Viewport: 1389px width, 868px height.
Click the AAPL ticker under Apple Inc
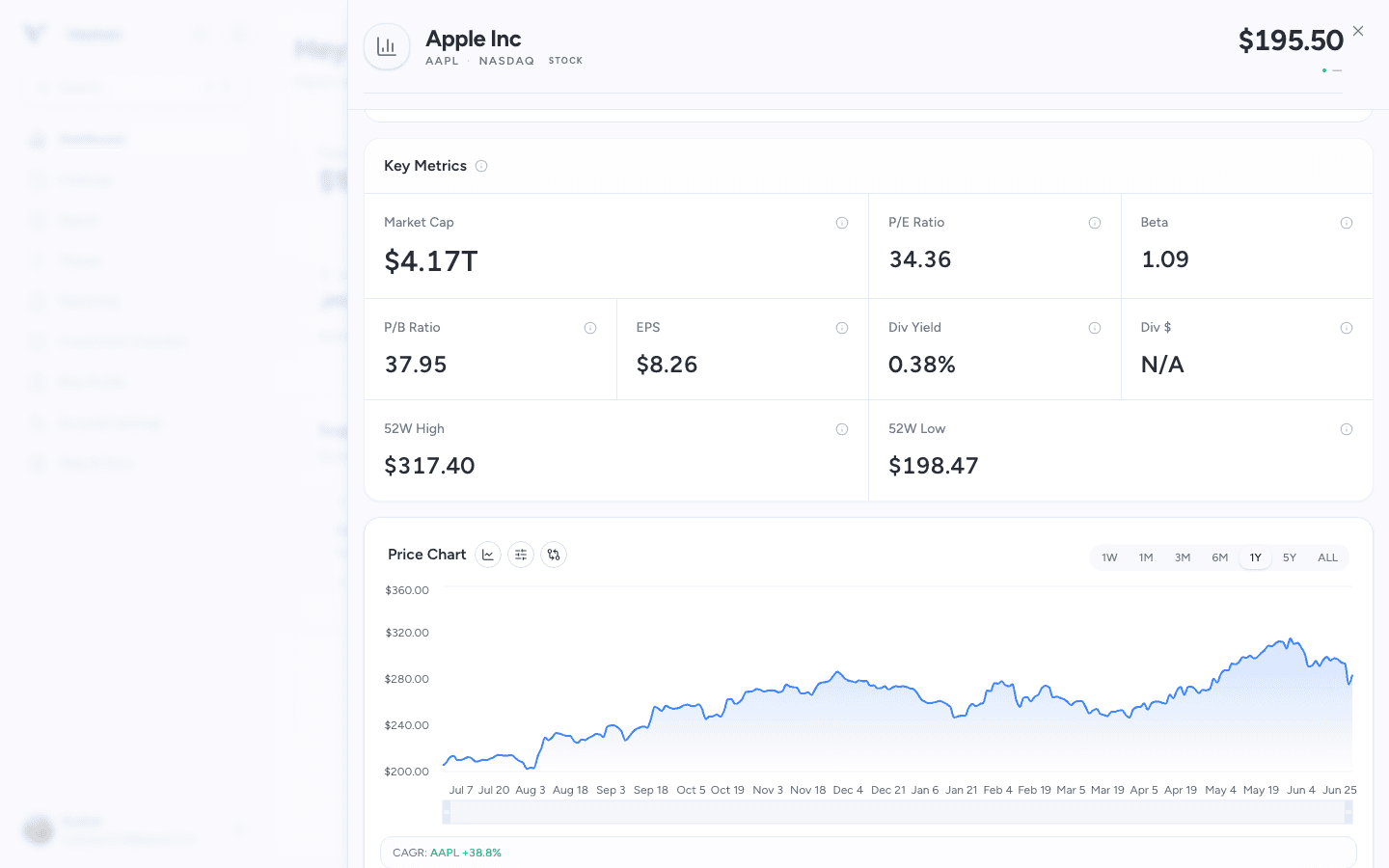click(442, 61)
